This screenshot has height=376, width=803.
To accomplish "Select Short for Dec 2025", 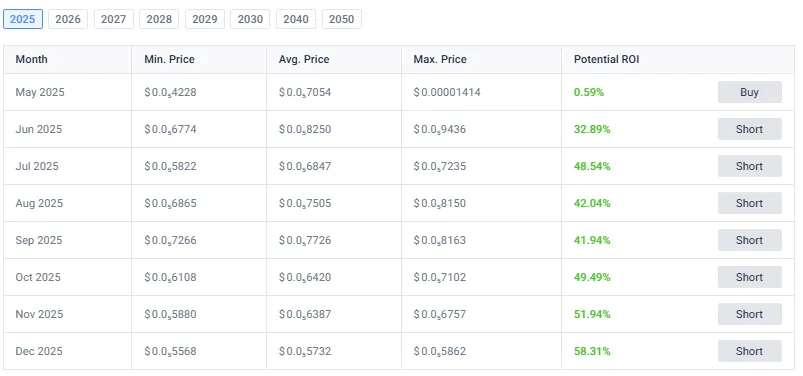I will point(750,351).
